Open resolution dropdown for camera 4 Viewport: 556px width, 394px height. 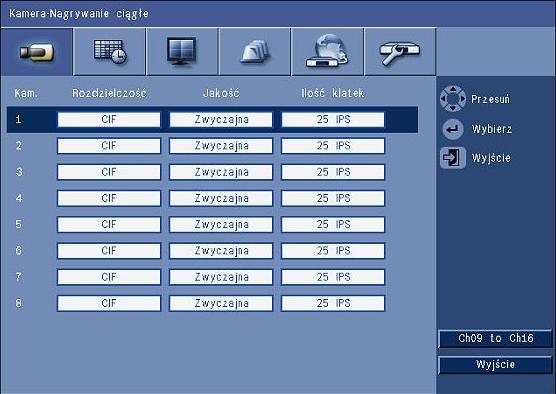[x=109, y=198]
